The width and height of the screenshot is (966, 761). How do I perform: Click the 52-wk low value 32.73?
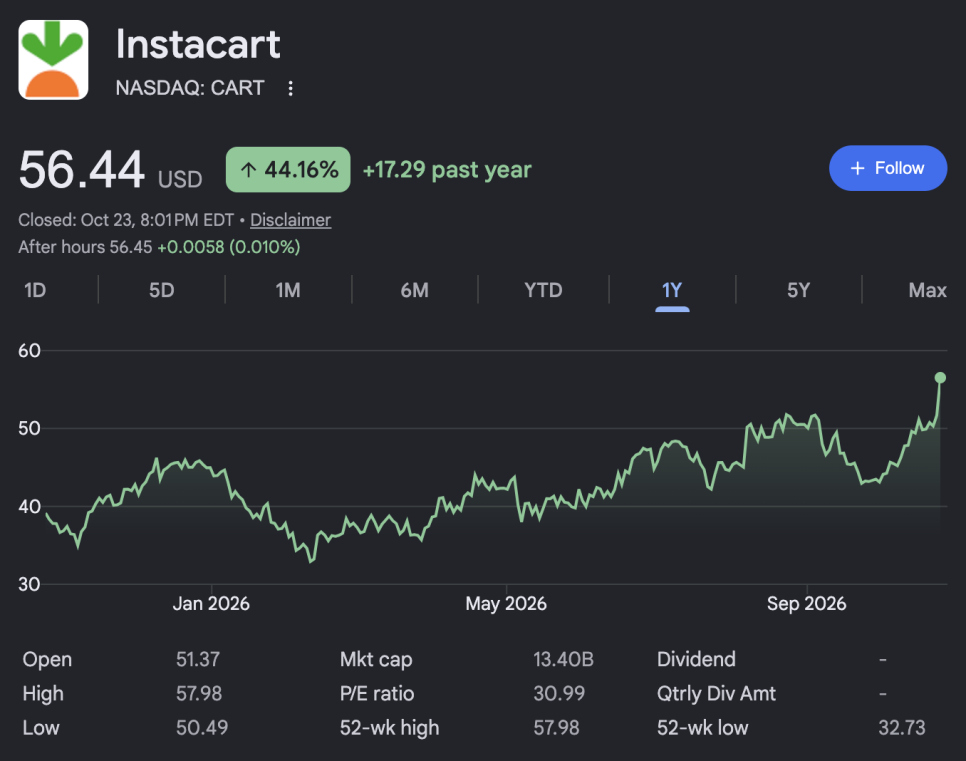(902, 728)
